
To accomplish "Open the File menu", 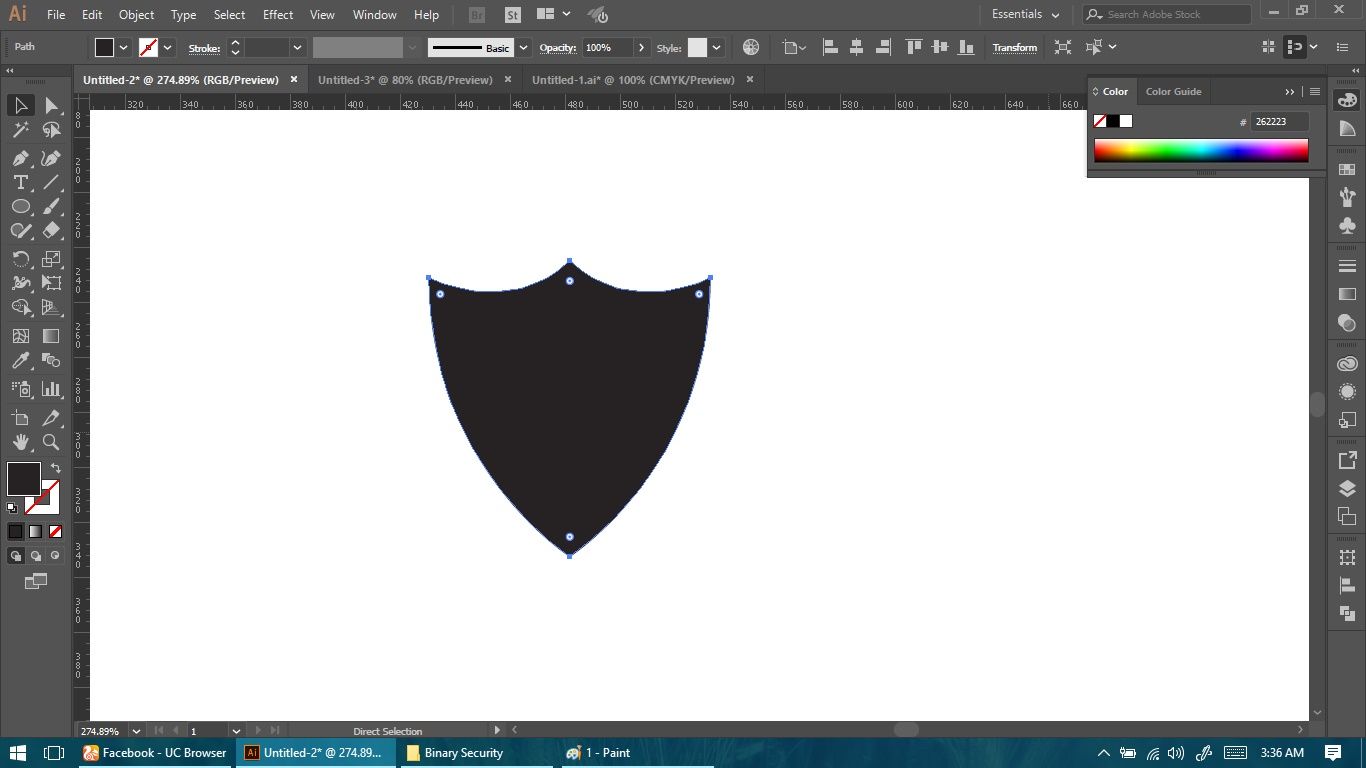I will pyautogui.click(x=56, y=15).
